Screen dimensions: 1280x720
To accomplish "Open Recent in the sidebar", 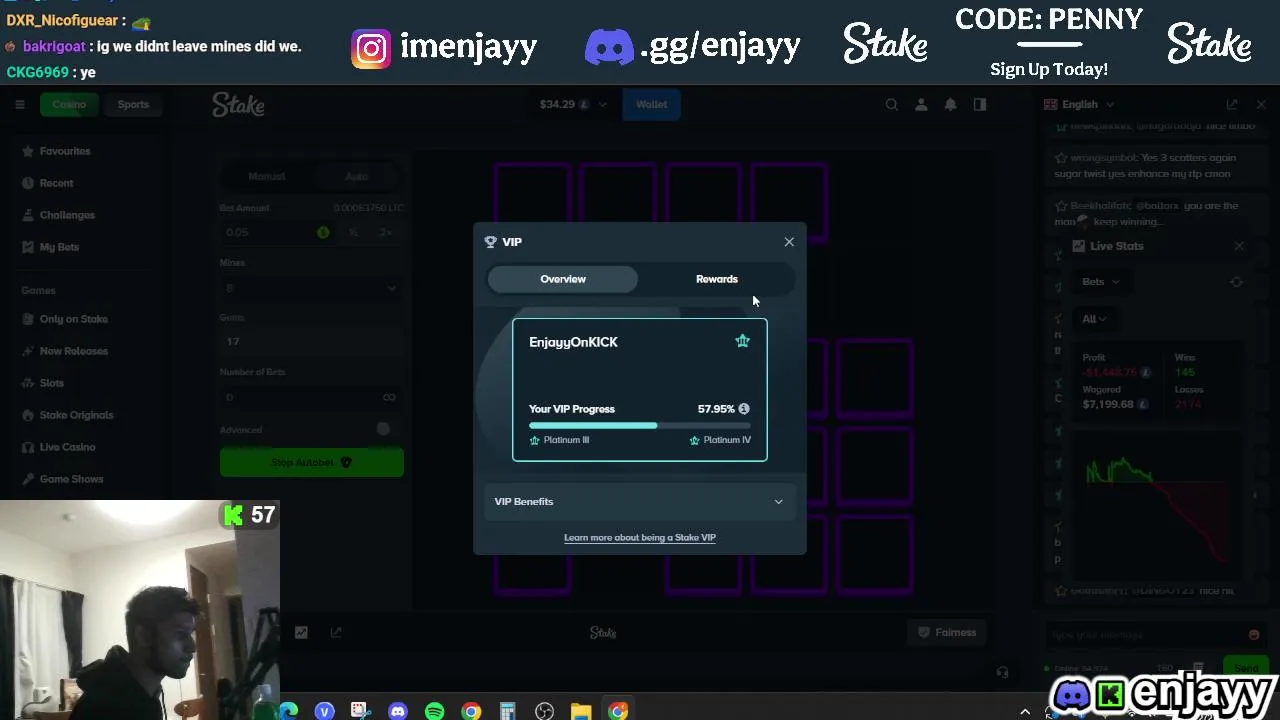I will (x=56, y=183).
